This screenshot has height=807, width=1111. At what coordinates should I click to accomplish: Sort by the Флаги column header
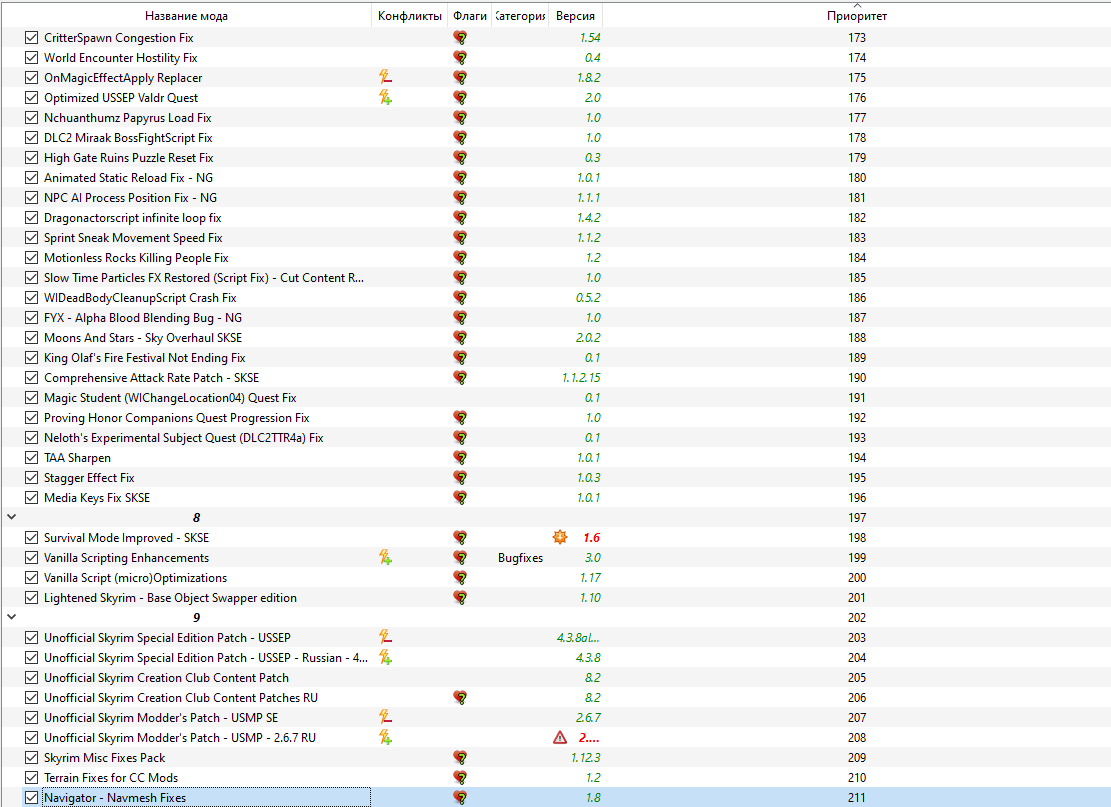[x=470, y=16]
